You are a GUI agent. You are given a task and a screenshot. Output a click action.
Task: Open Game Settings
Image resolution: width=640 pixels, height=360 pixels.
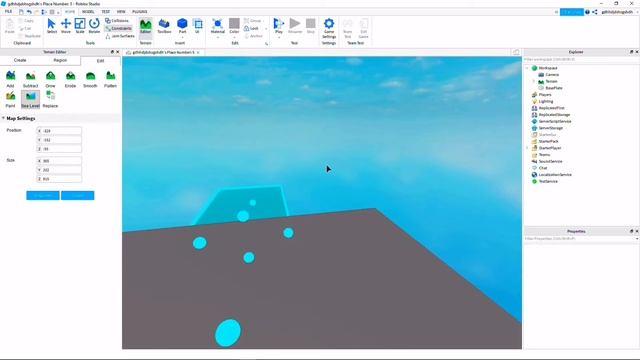tap(329, 28)
